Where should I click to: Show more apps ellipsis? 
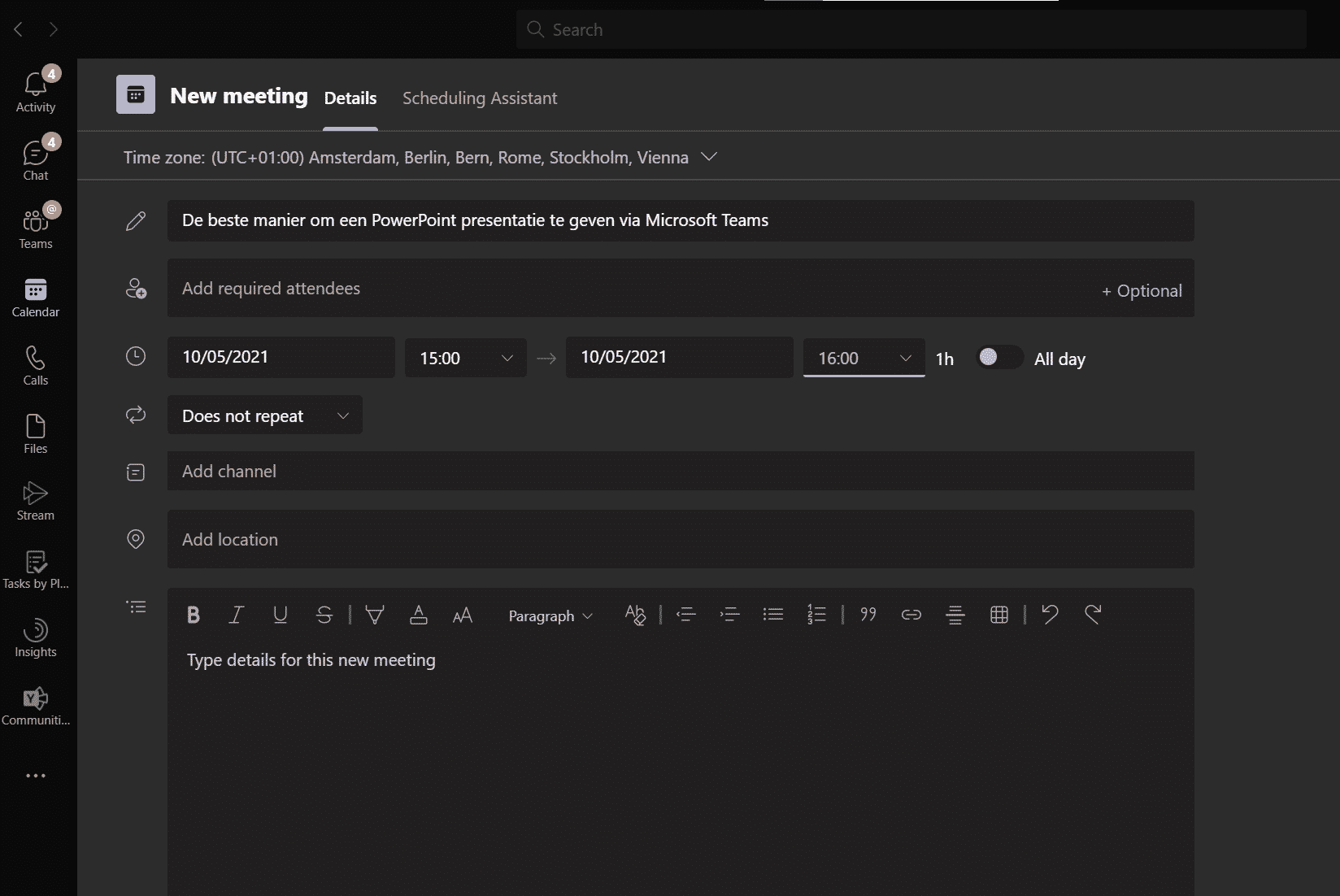click(x=36, y=776)
